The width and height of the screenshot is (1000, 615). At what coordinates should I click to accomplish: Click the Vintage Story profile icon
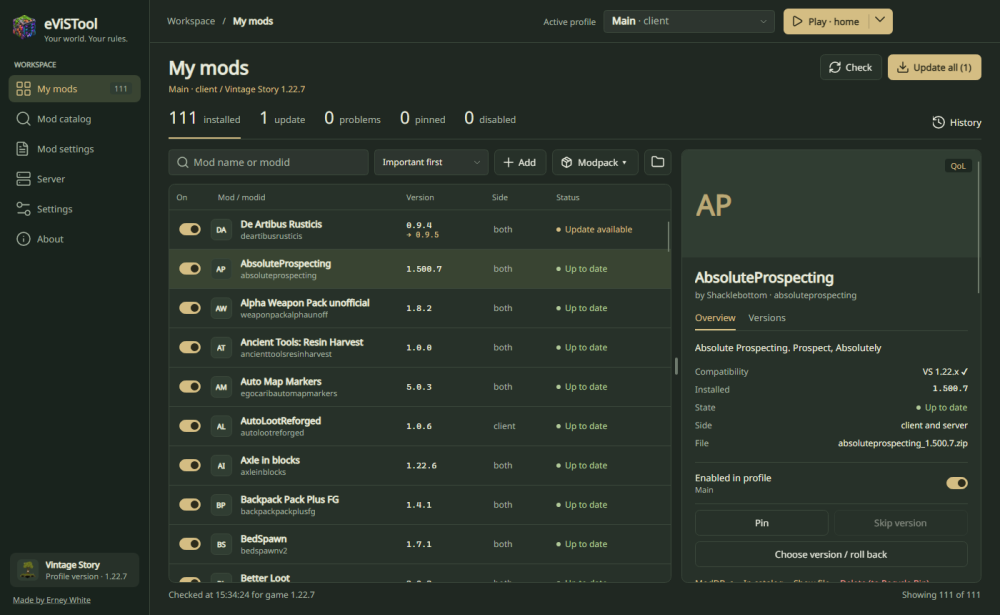pyautogui.click(x=27, y=570)
